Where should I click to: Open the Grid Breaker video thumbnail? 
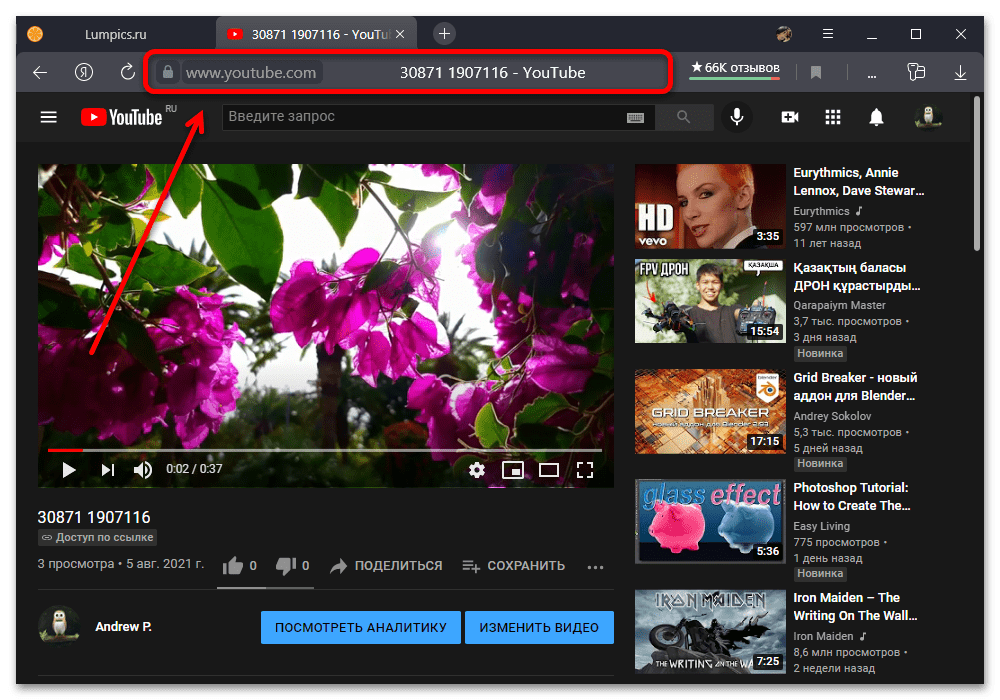(x=710, y=412)
